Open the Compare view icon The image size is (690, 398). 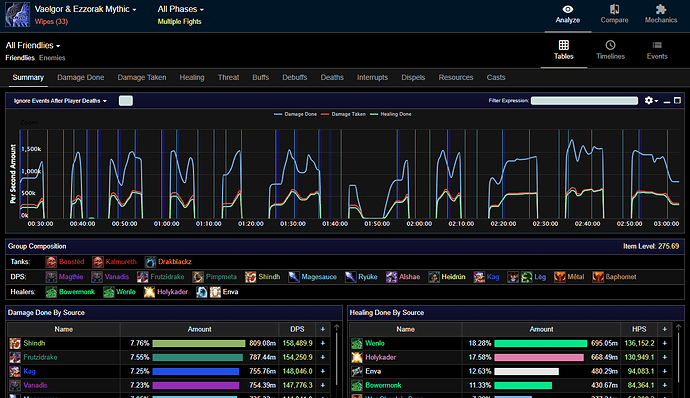(x=614, y=9)
